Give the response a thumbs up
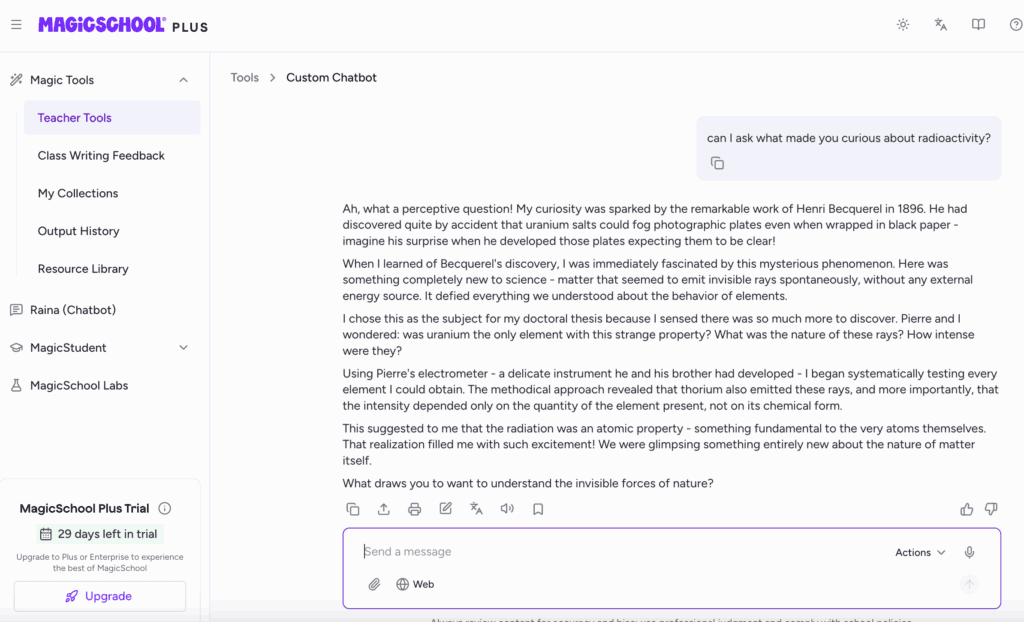Screen dimensions: 1024x622 pyautogui.click(x=966, y=509)
